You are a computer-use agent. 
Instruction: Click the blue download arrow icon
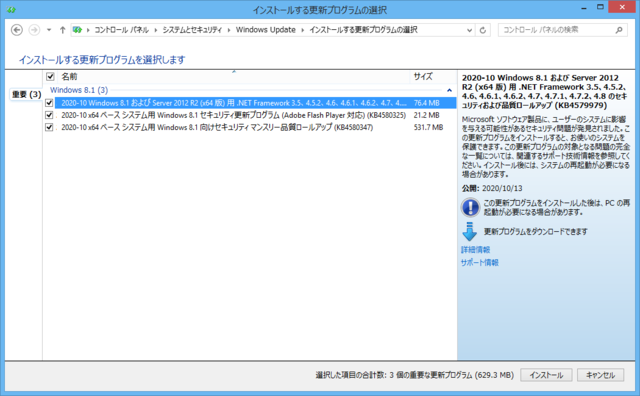(469, 231)
